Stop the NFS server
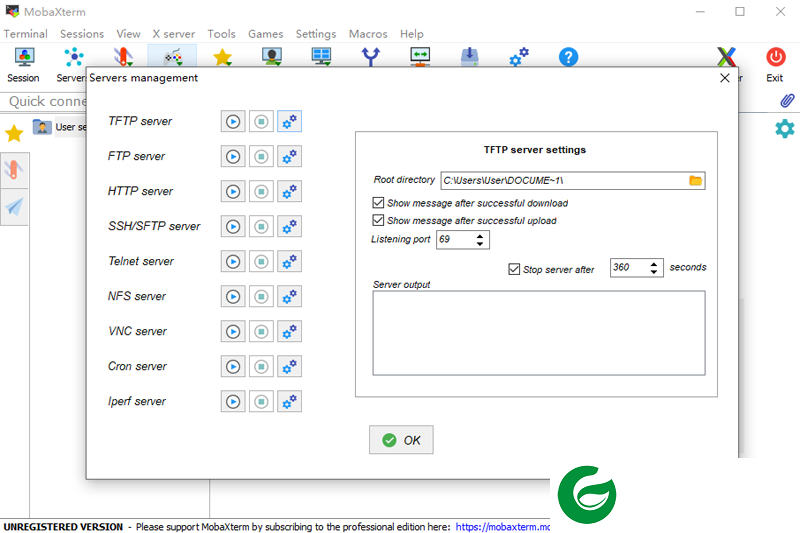The height and width of the screenshot is (533, 800). tap(261, 296)
